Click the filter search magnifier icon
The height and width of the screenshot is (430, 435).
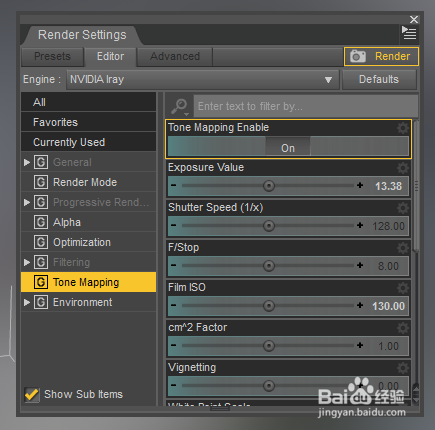pos(180,106)
